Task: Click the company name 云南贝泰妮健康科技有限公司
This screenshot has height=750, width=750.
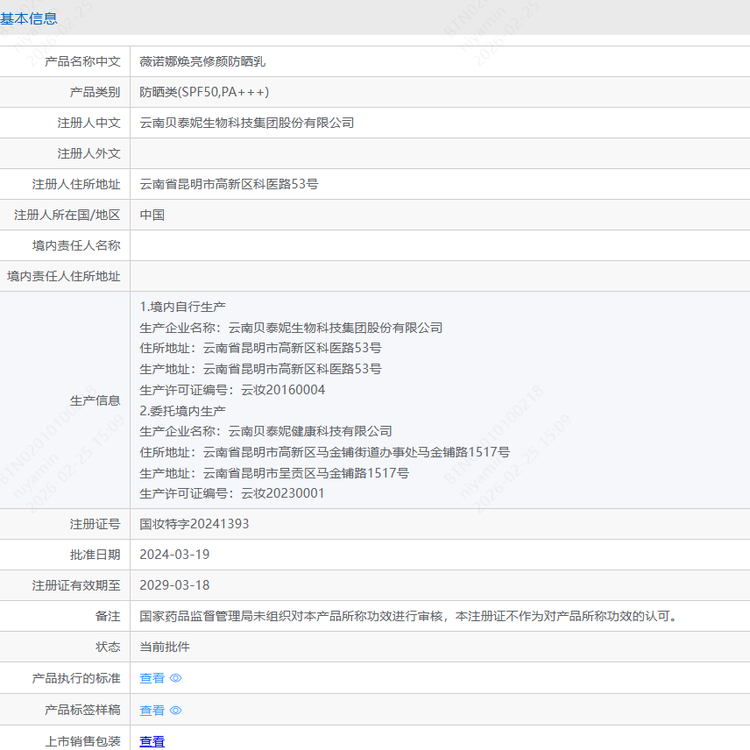Action: click(310, 431)
